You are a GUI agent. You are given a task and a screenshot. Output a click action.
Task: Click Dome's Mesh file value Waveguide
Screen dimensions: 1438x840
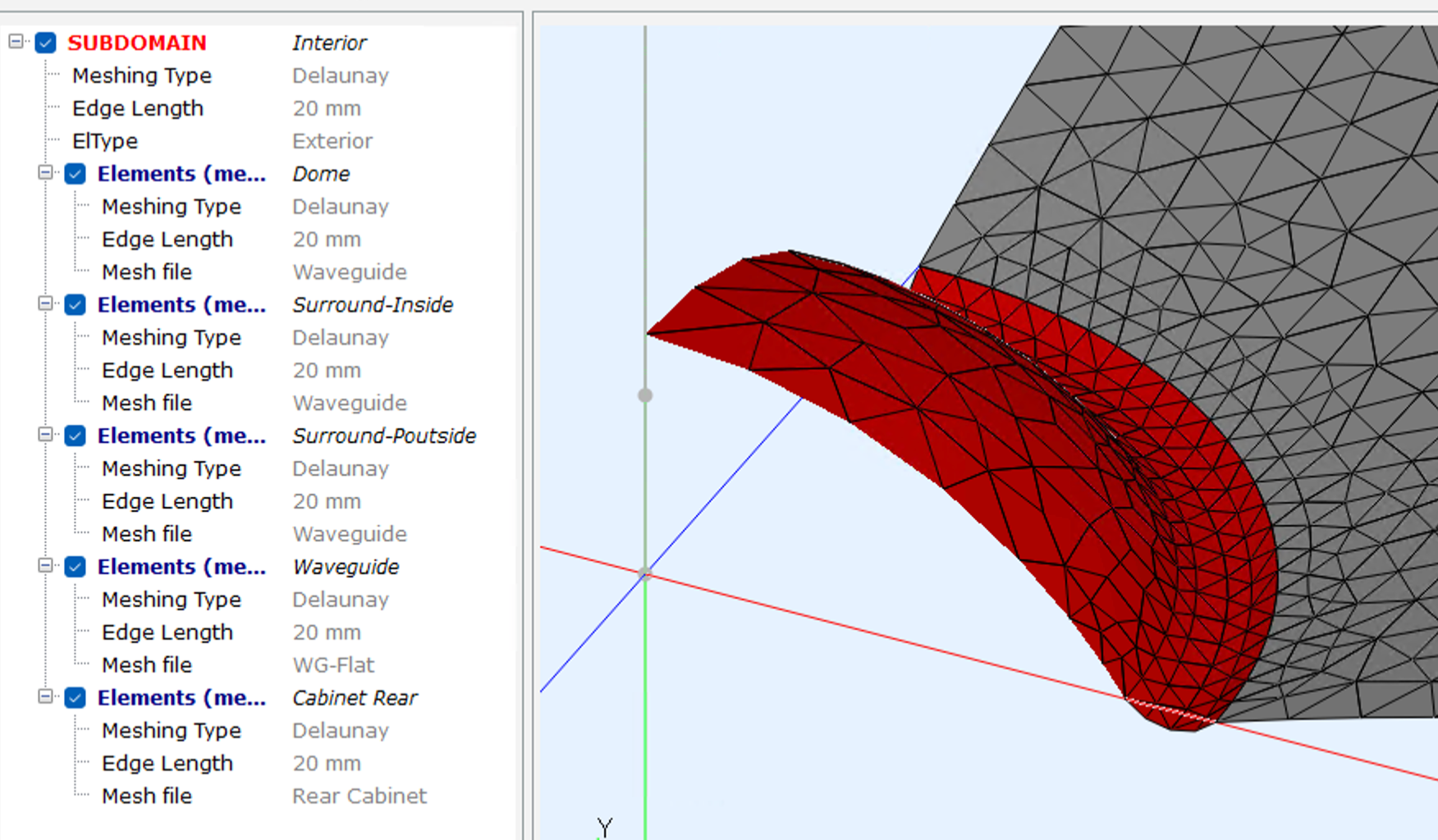[350, 272]
